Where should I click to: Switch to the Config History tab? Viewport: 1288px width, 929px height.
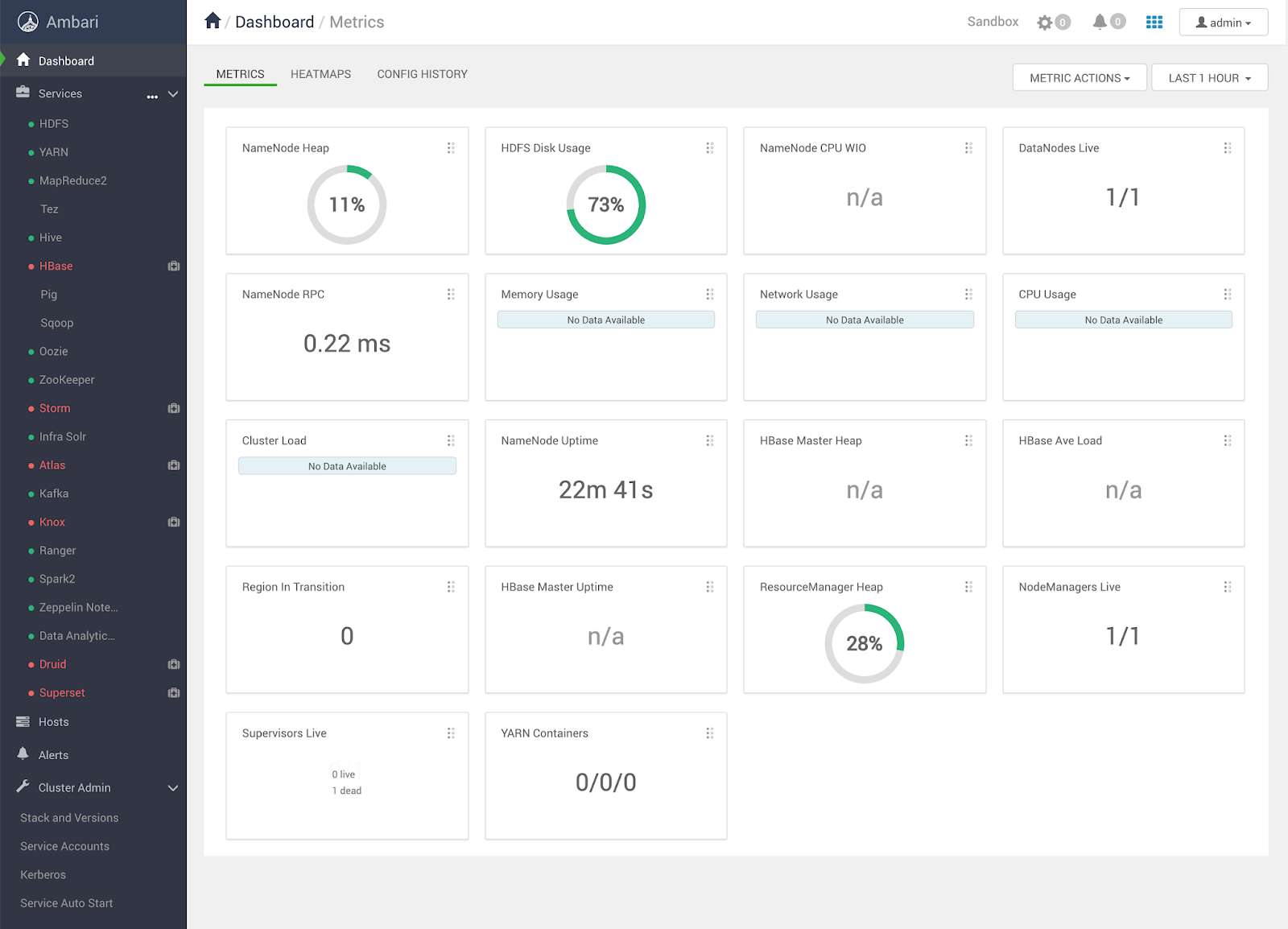coord(423,74)
